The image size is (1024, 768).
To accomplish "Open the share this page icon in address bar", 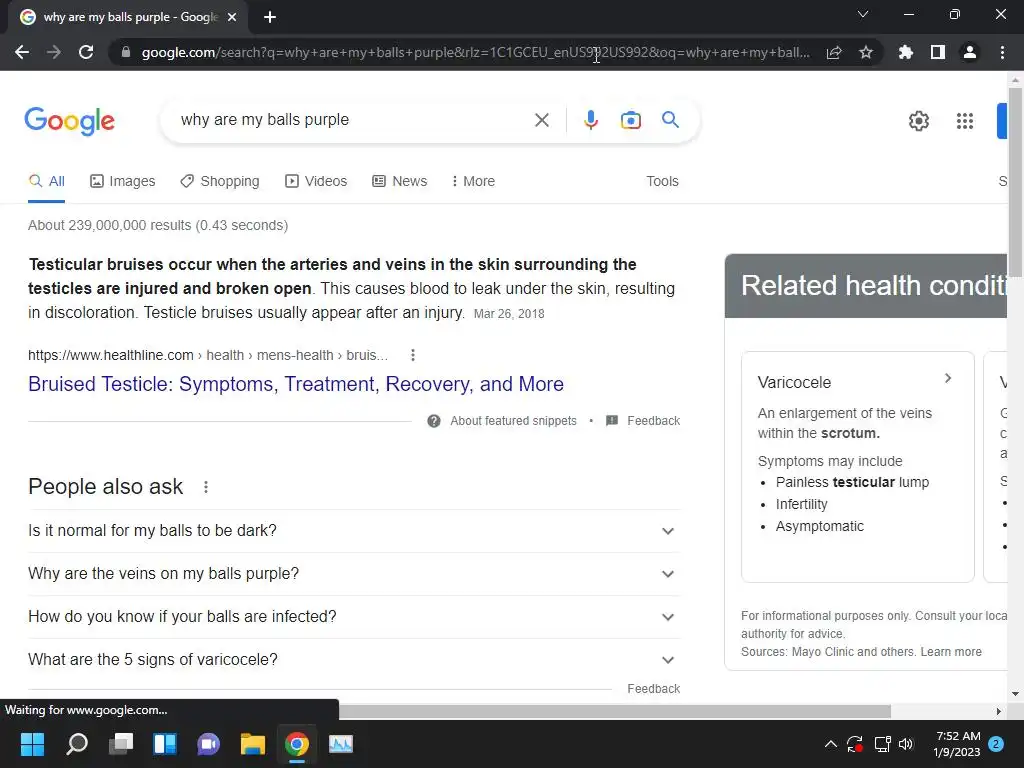I will tap(834, 52).
